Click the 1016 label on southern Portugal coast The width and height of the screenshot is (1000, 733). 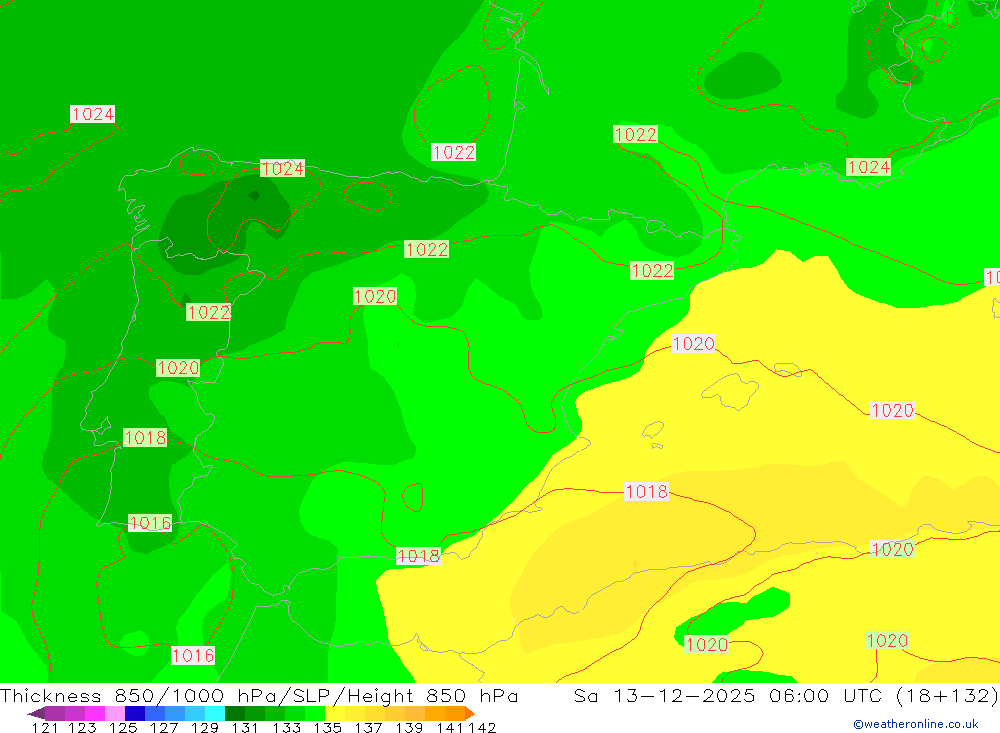150,523
